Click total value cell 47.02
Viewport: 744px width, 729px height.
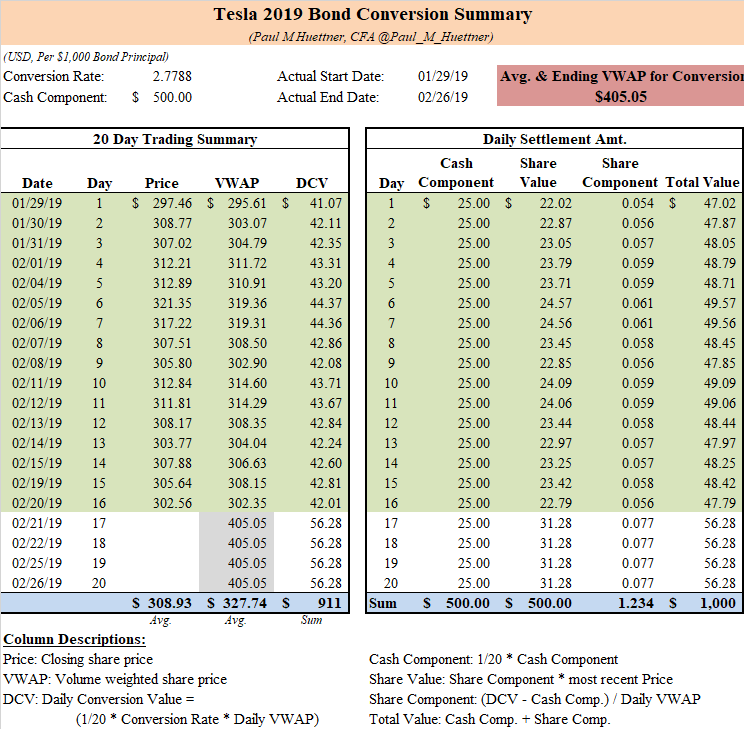pos(720,203)
